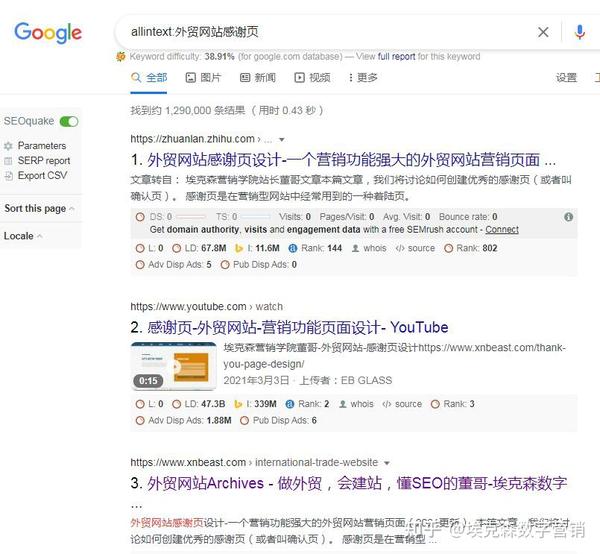The image size is (600, 554).
Task: Click the Export CSV file icon
Action: [x=8, y=176]
